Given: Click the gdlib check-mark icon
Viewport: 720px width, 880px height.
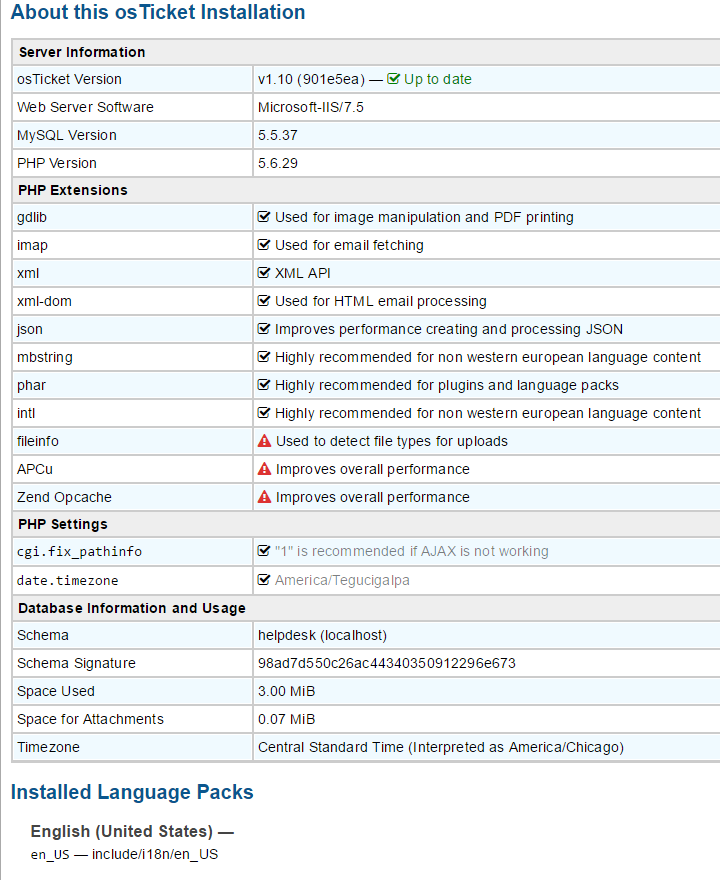Looking at the screenshot, I should coord(264,217).
